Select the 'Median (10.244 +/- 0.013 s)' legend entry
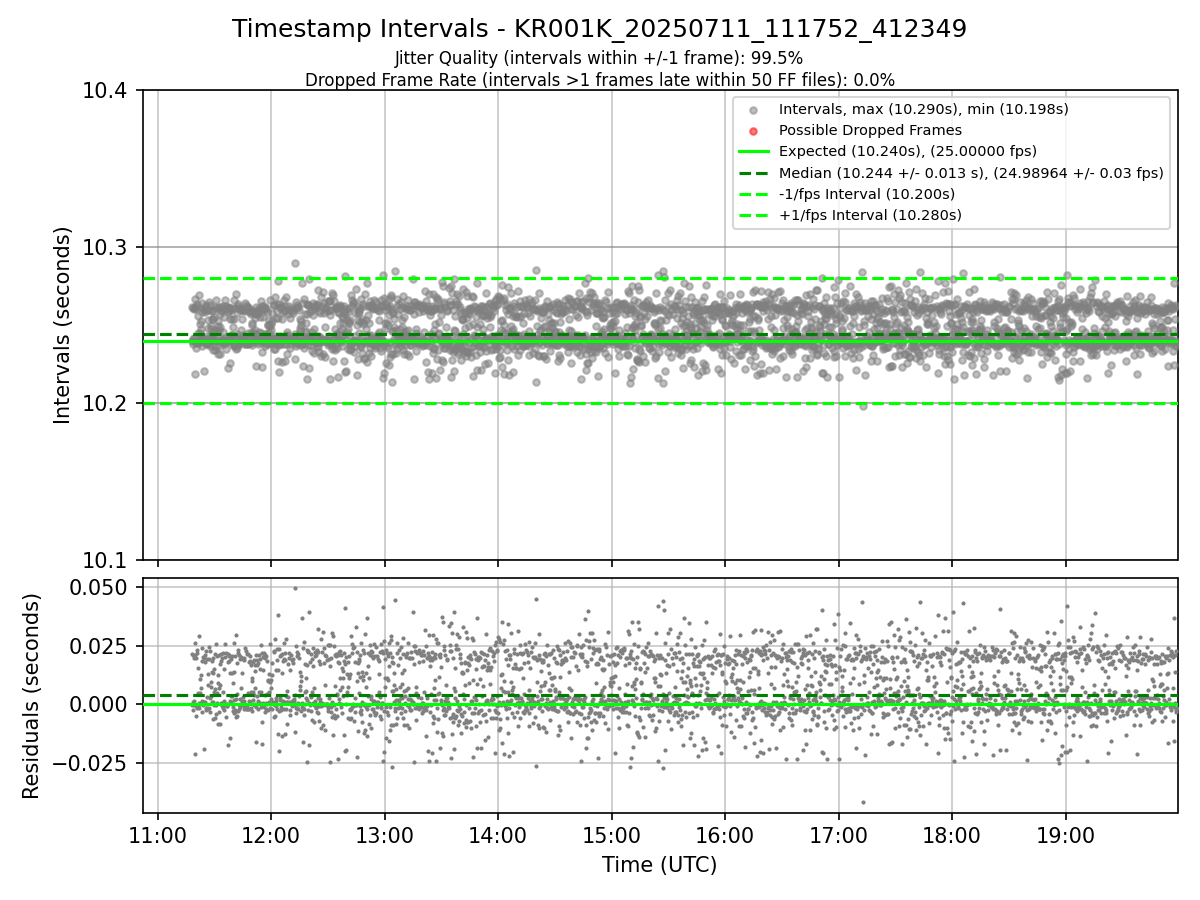This screenshot has width=1200, height=900. (x=971, y=172)
